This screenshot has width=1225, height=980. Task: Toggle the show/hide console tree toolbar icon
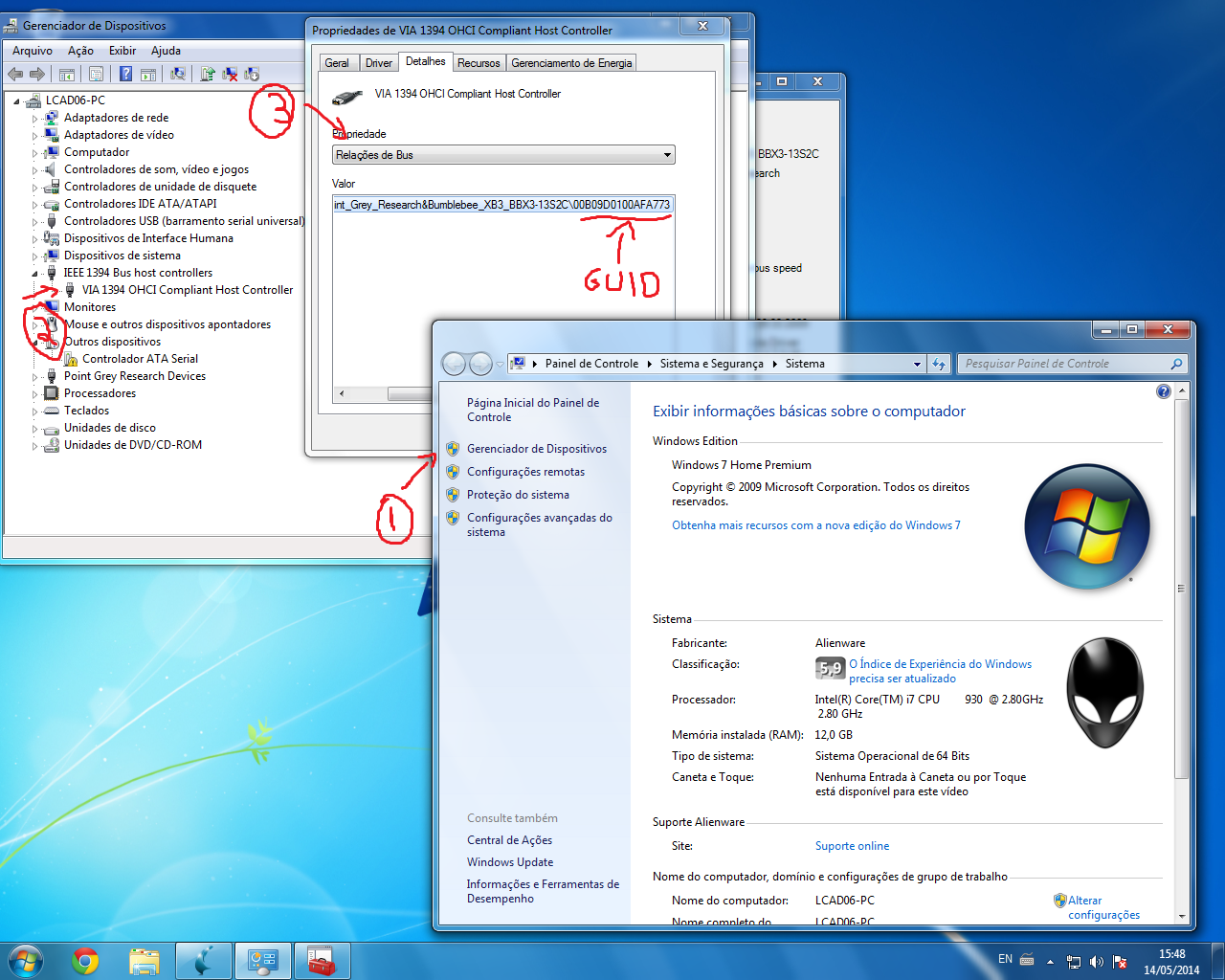coord(67,74)
